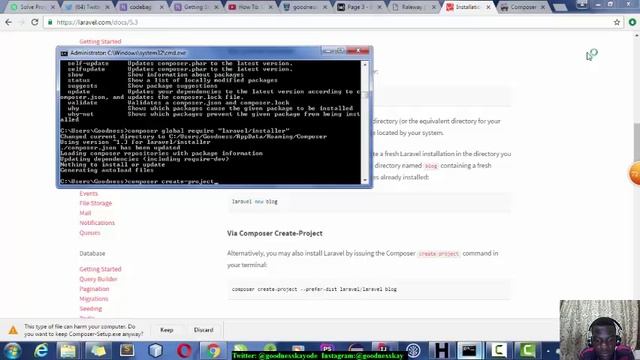Close the Railway tab

[434, 7]
